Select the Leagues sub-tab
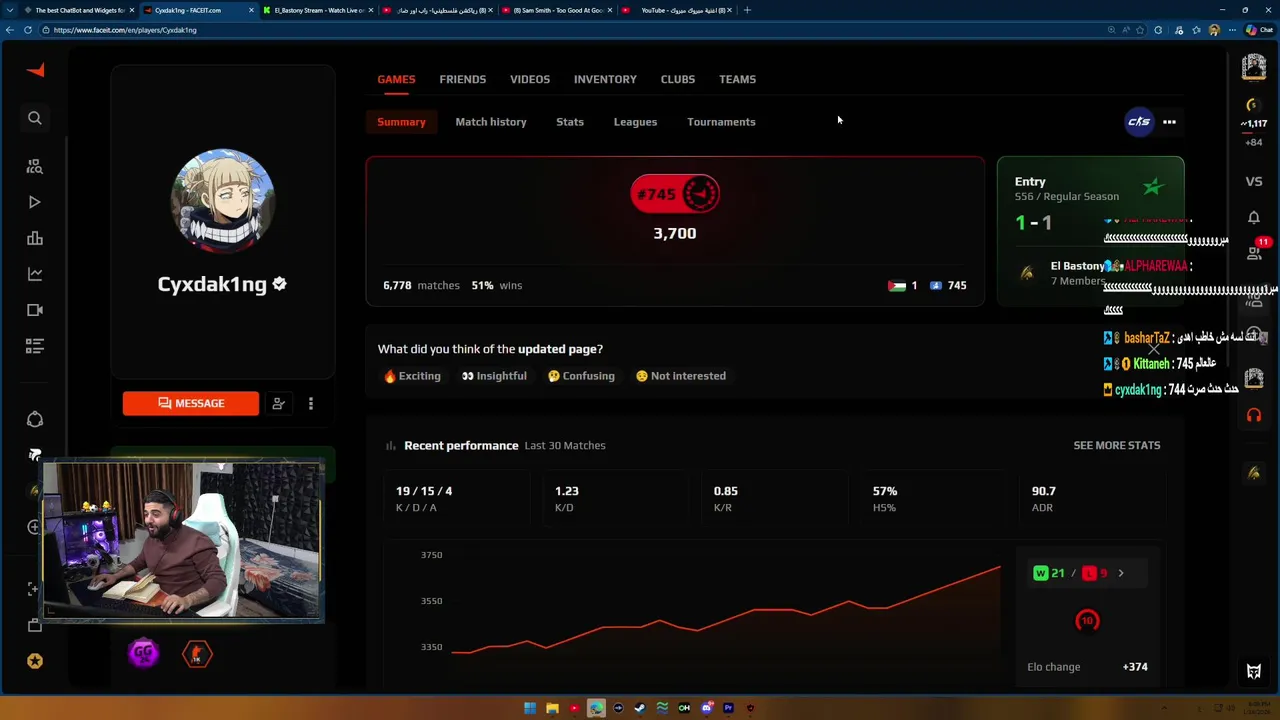1280x720 pixels. point(635,122)
